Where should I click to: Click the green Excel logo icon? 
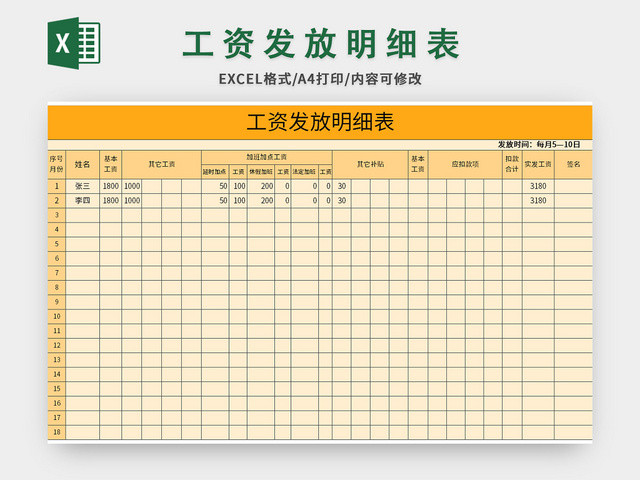tap(74, 43)
